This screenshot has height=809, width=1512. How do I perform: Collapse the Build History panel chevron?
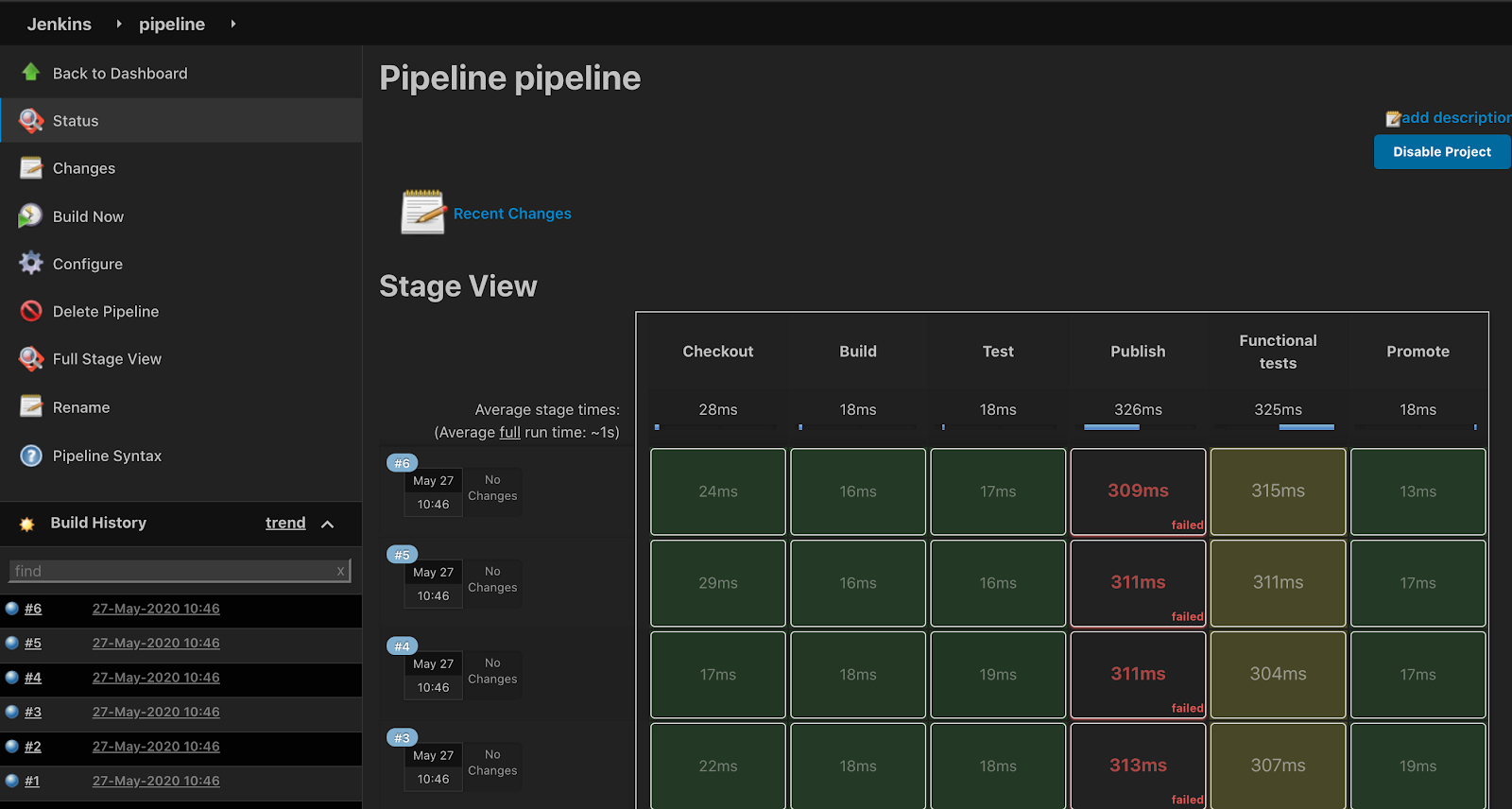(328, 524)
